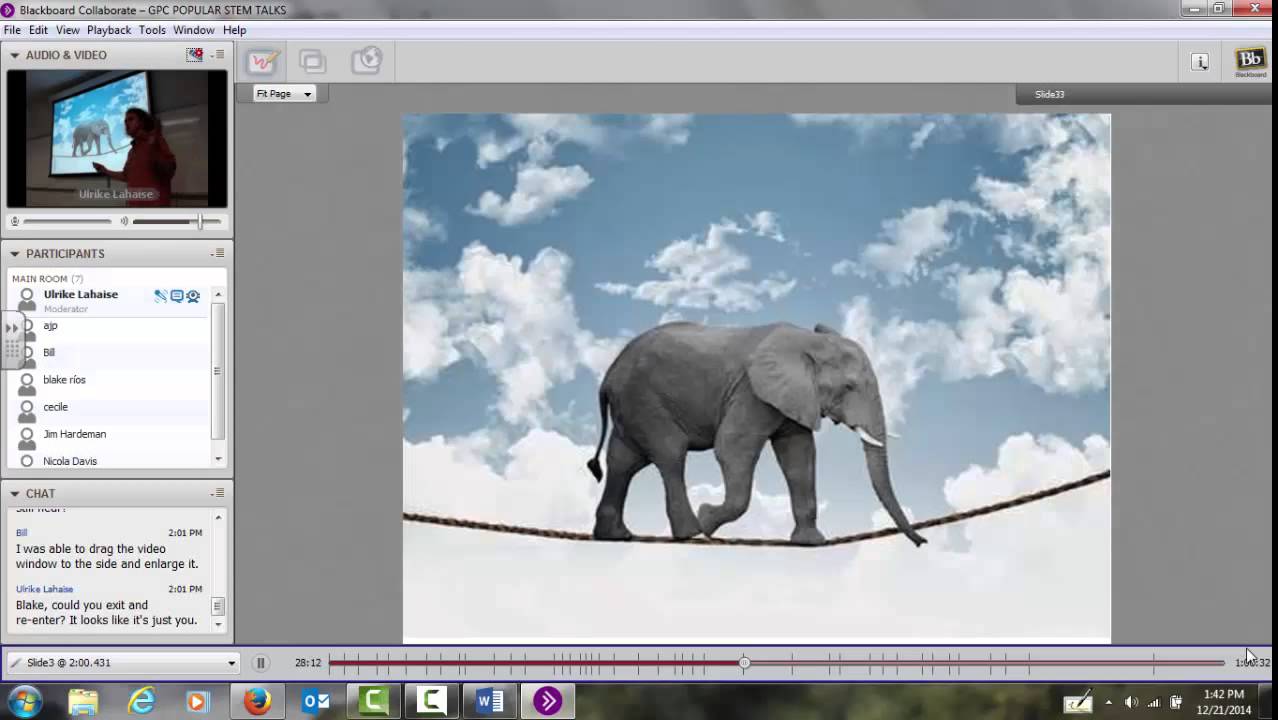Open the Playback menu
Image resolution: width=1278 pixels, height=720 pixels.
point(109,30)
